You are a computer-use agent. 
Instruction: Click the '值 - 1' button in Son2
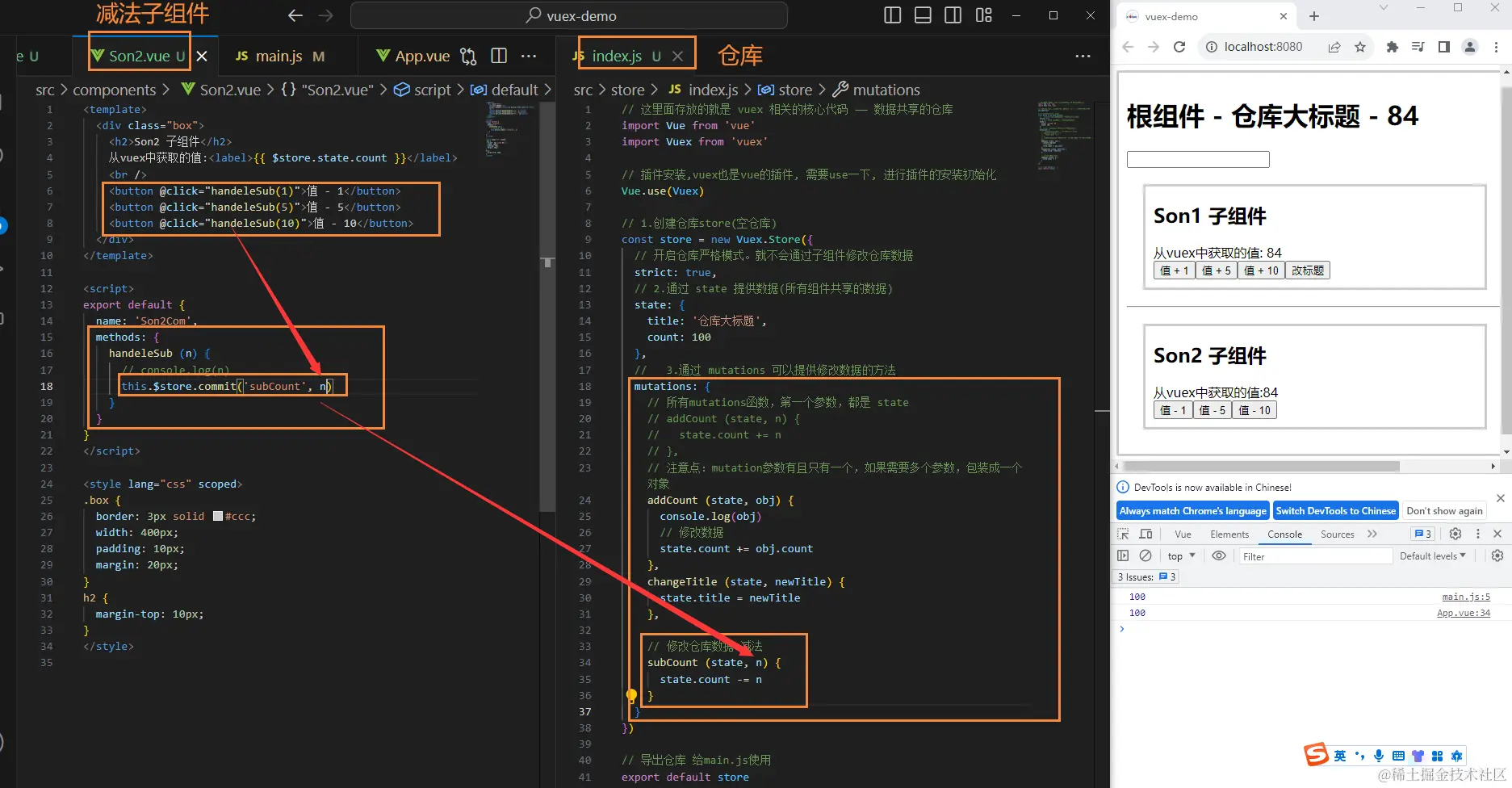(1173, 410)
